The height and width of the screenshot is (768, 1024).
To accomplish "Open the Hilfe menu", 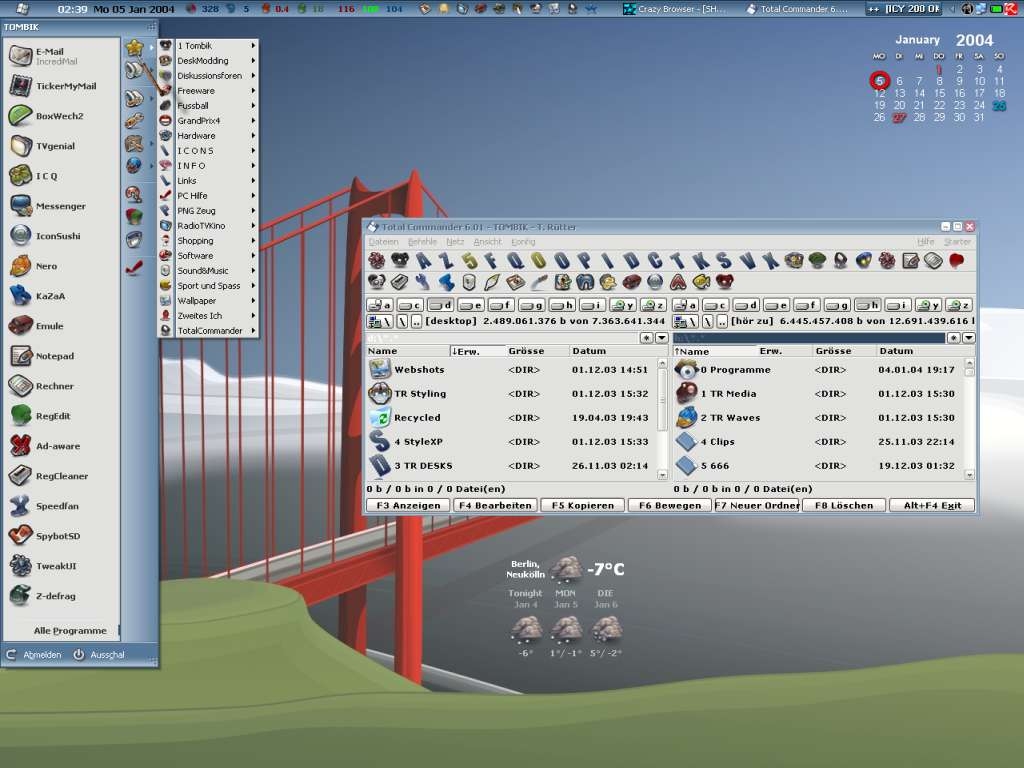I will tap(925, 242).
